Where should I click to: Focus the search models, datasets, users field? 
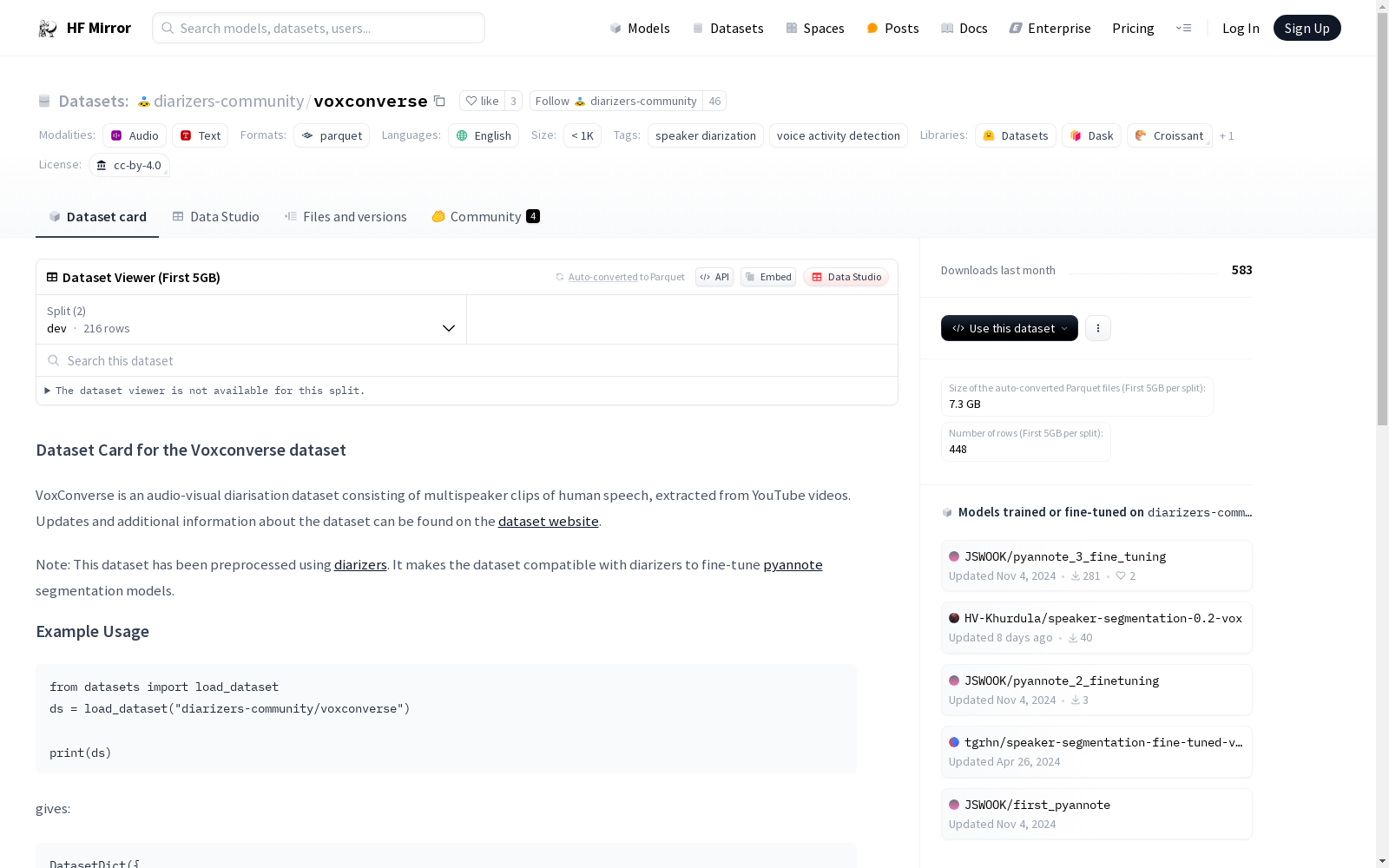click(x=319, y=28)
